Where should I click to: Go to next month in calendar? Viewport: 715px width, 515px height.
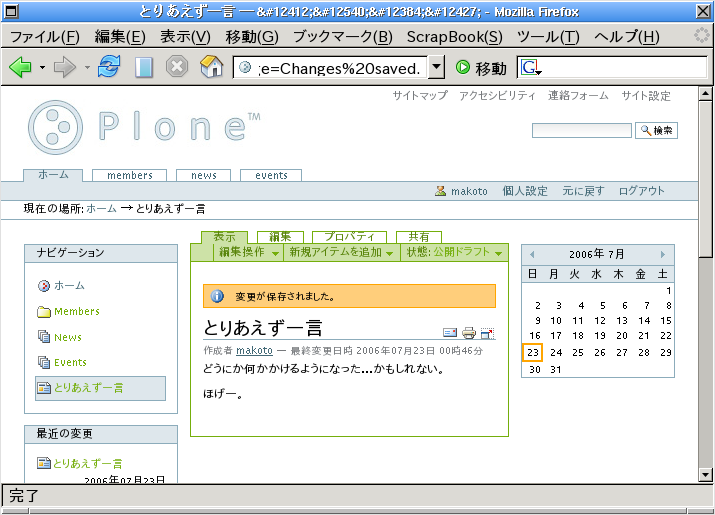click(663, 255)
